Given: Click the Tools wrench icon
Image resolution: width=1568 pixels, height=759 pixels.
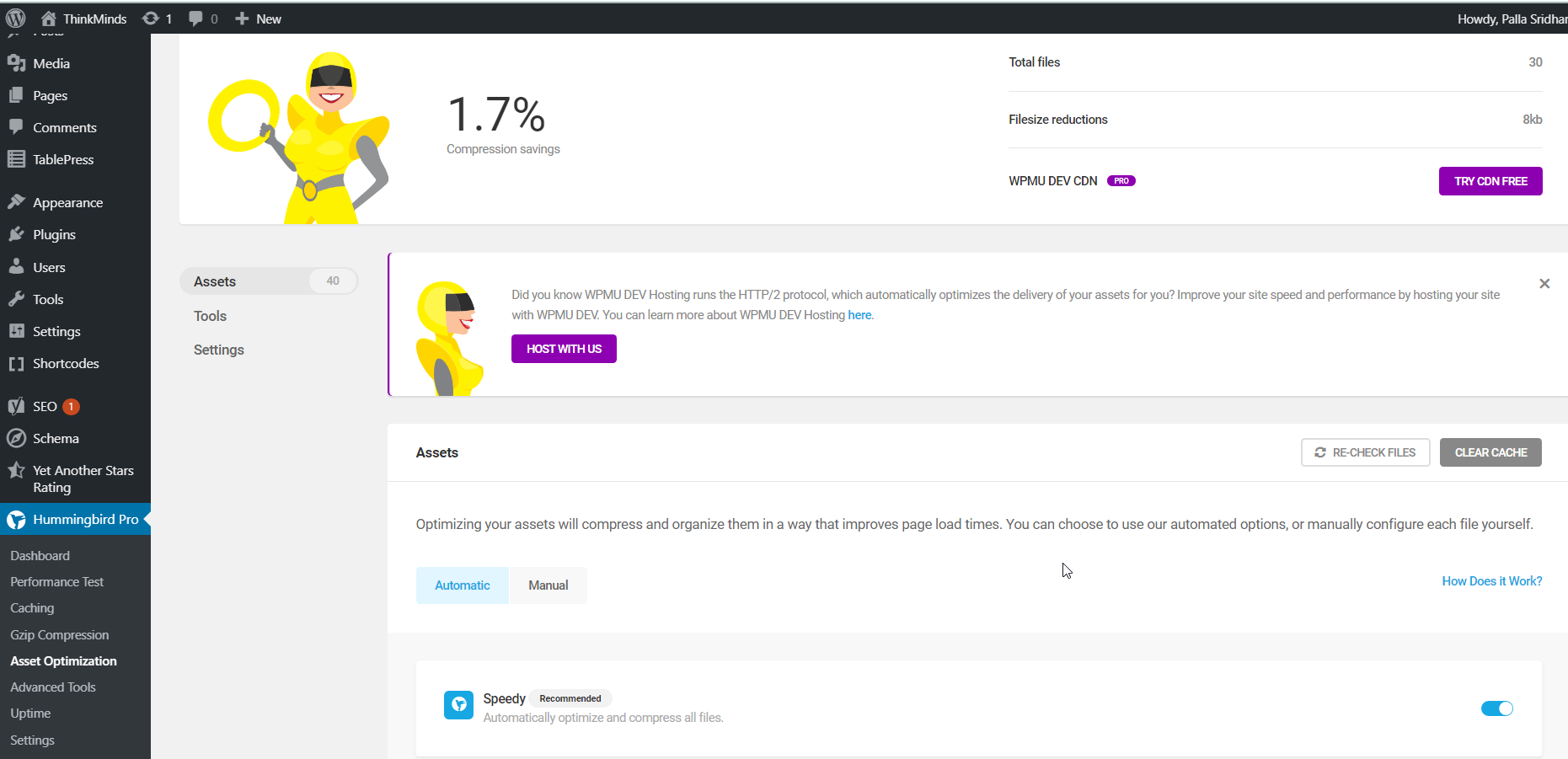Looking at the screenshot, I should [x=16, y=299].
